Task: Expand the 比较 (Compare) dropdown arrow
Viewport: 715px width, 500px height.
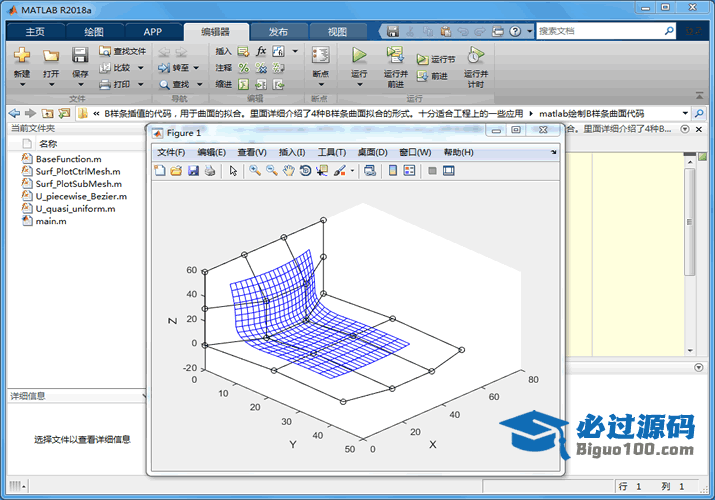Action: tap(140, 68)
